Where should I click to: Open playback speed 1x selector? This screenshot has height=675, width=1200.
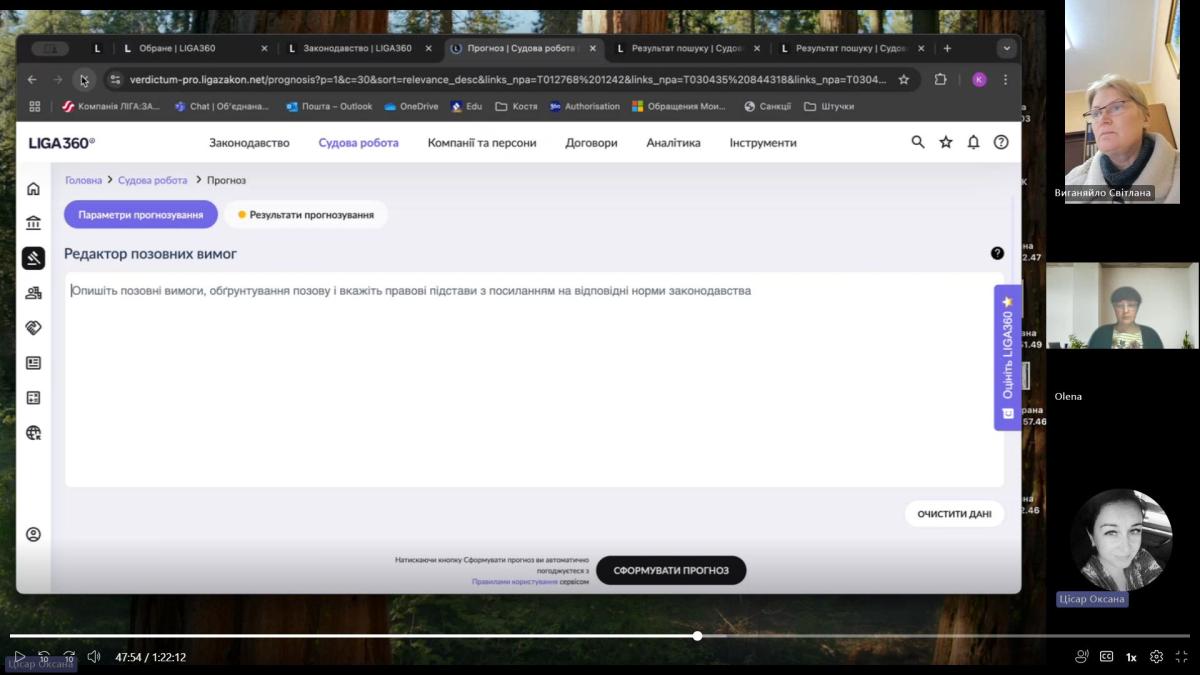tap(1131, 657)
